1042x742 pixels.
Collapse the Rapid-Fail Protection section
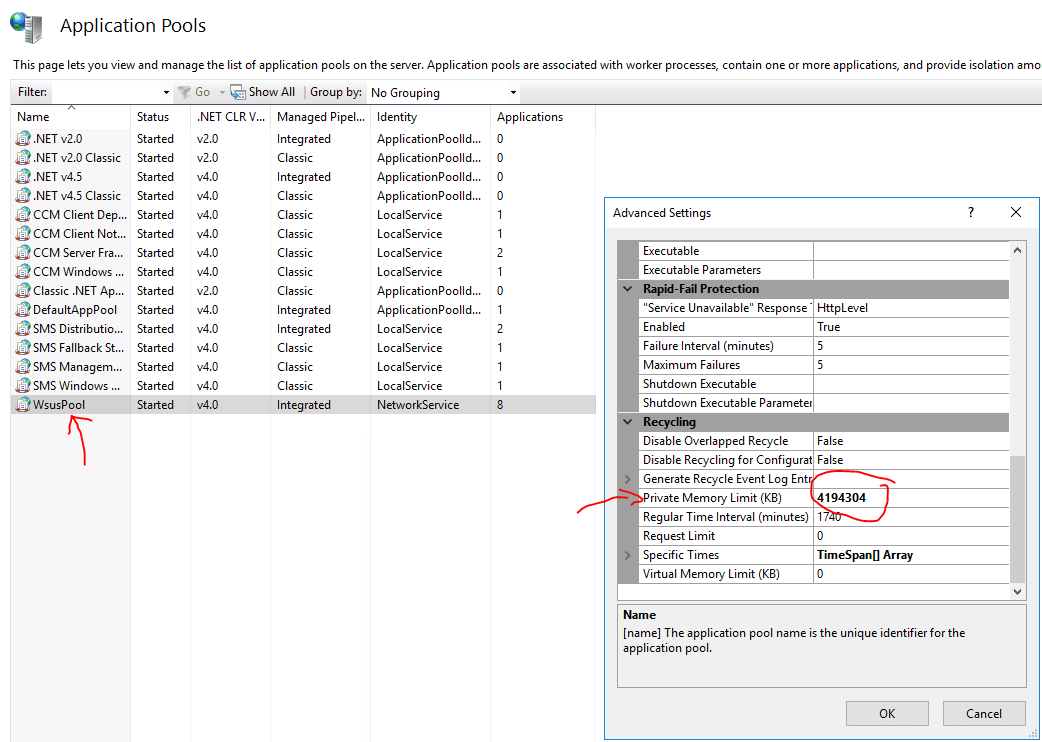628,289
